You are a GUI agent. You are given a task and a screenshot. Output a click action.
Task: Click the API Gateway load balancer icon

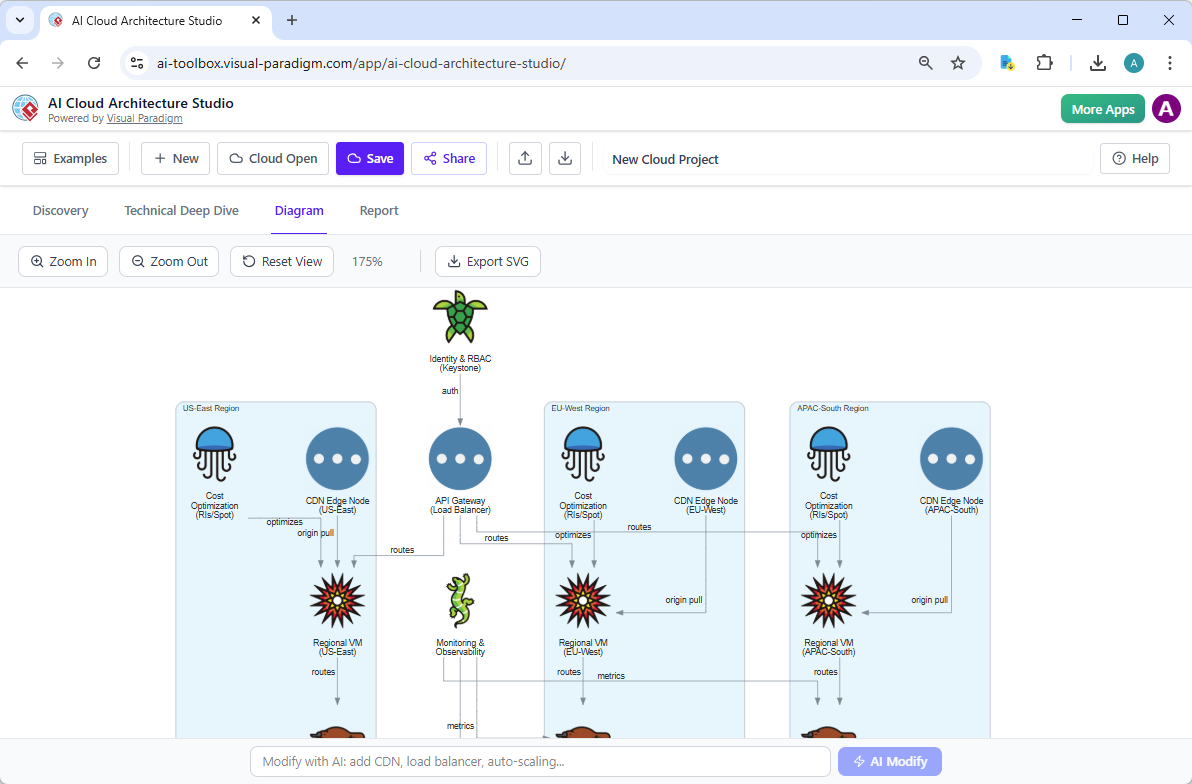(x=459, y=457)
